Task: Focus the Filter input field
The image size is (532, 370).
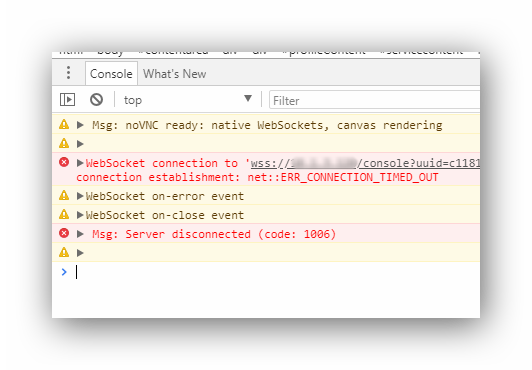Action: [375, 100]
